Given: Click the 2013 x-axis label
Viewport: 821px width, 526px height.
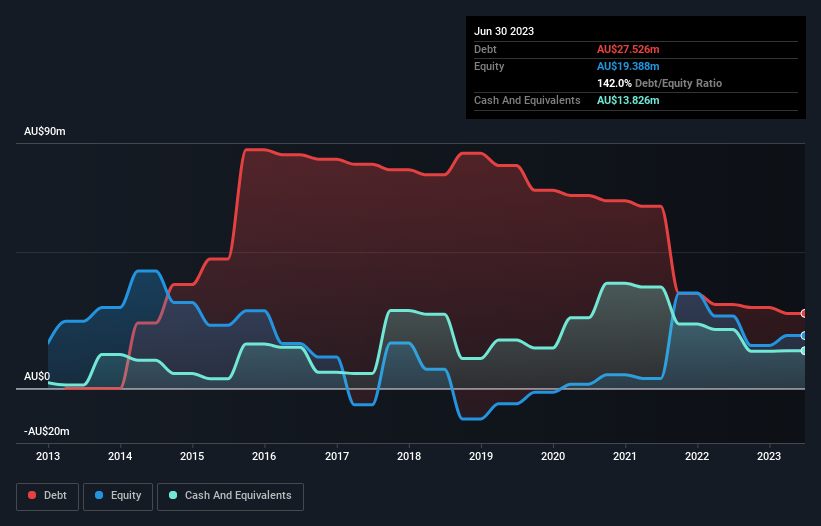Looking at the screenshot, I should coord(48,456).
